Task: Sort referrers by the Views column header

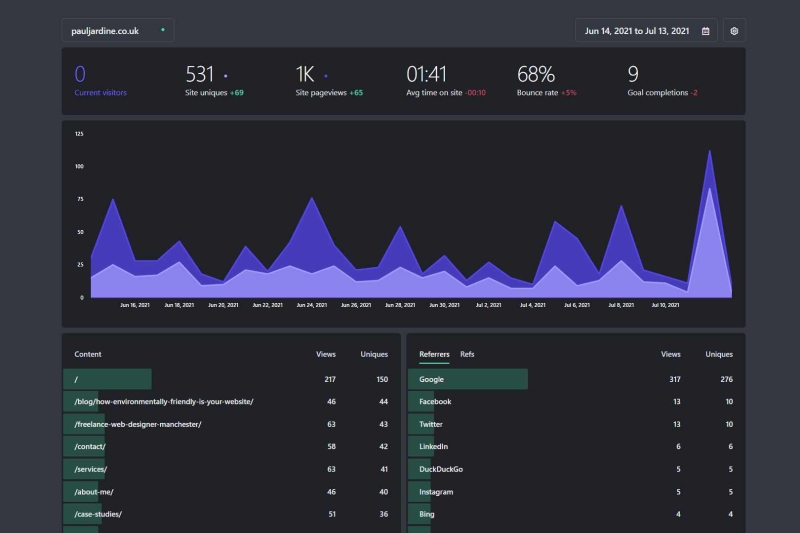Action: (670, 354)
